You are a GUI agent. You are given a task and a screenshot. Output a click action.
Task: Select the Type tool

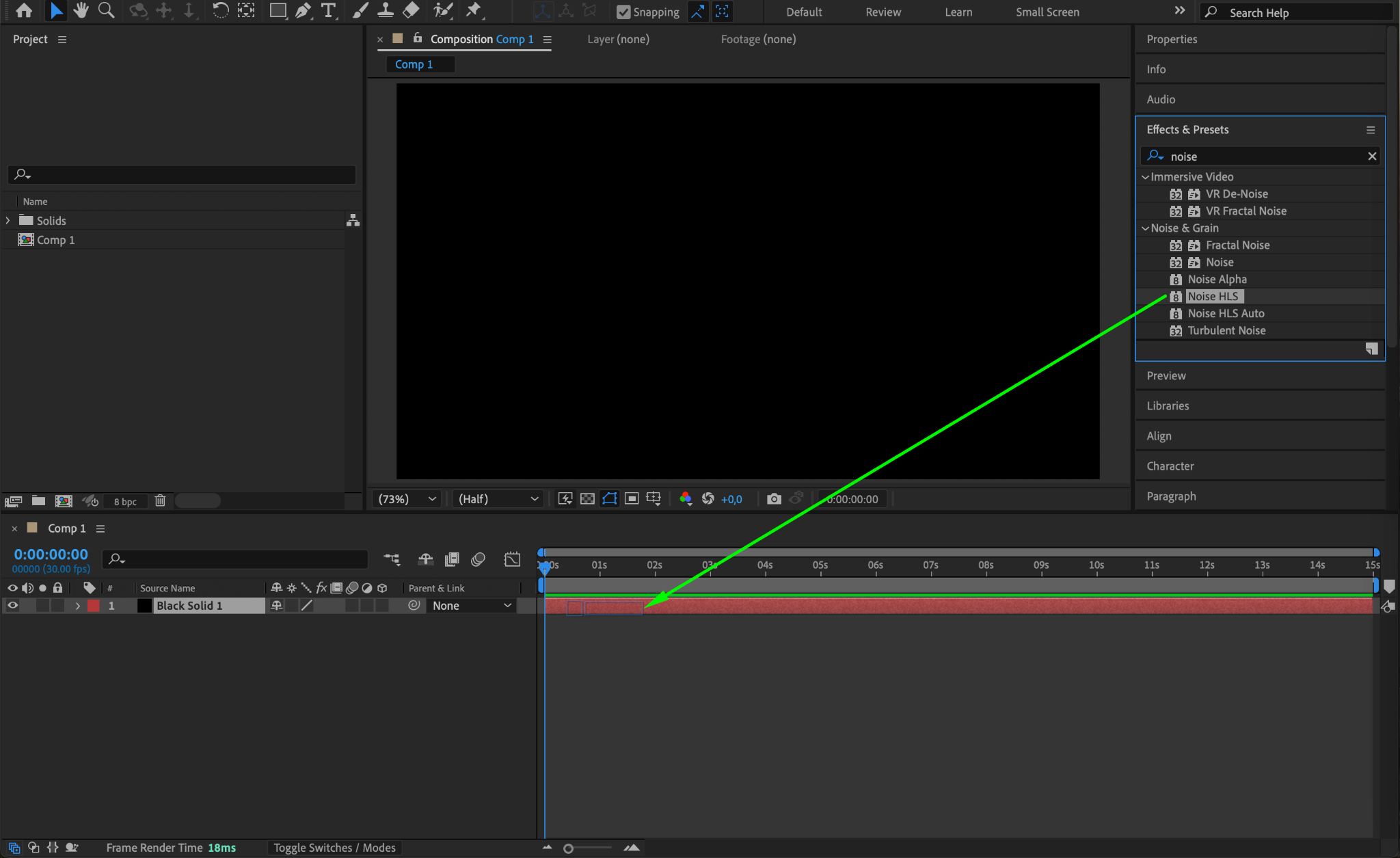pos(329,10)
